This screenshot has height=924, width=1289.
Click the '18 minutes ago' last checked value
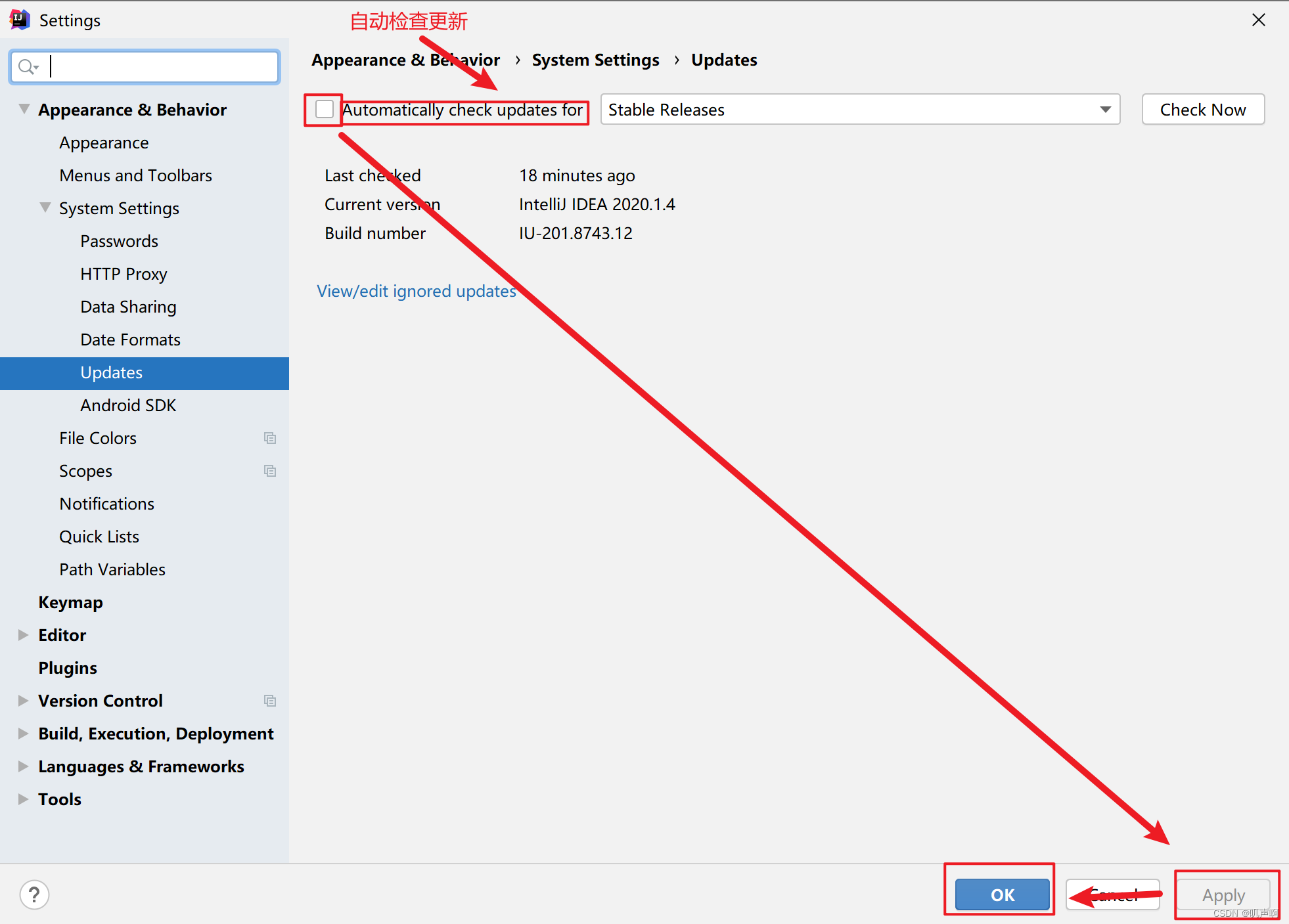point(577,175)
